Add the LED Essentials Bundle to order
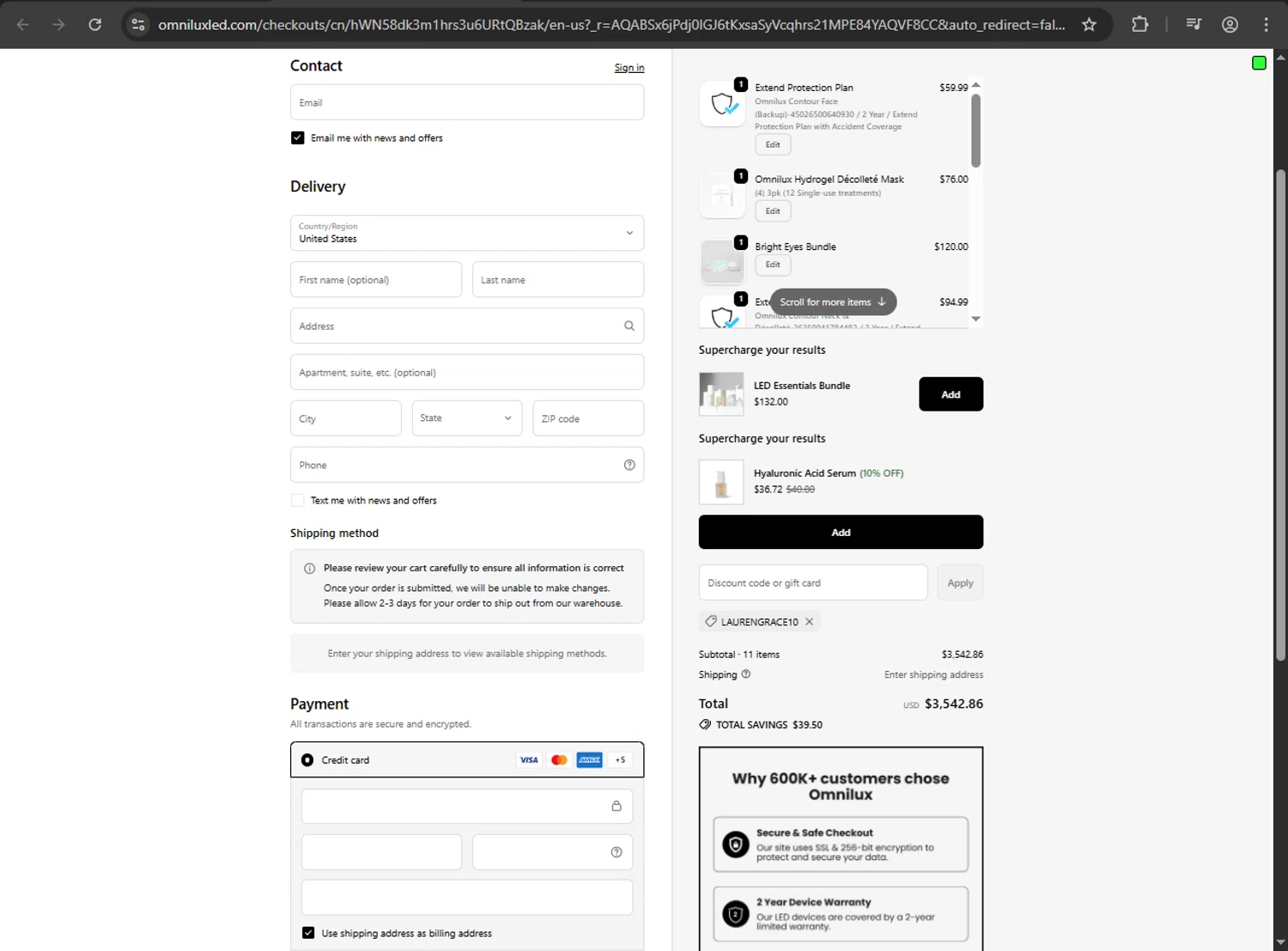 pos(951,394)
